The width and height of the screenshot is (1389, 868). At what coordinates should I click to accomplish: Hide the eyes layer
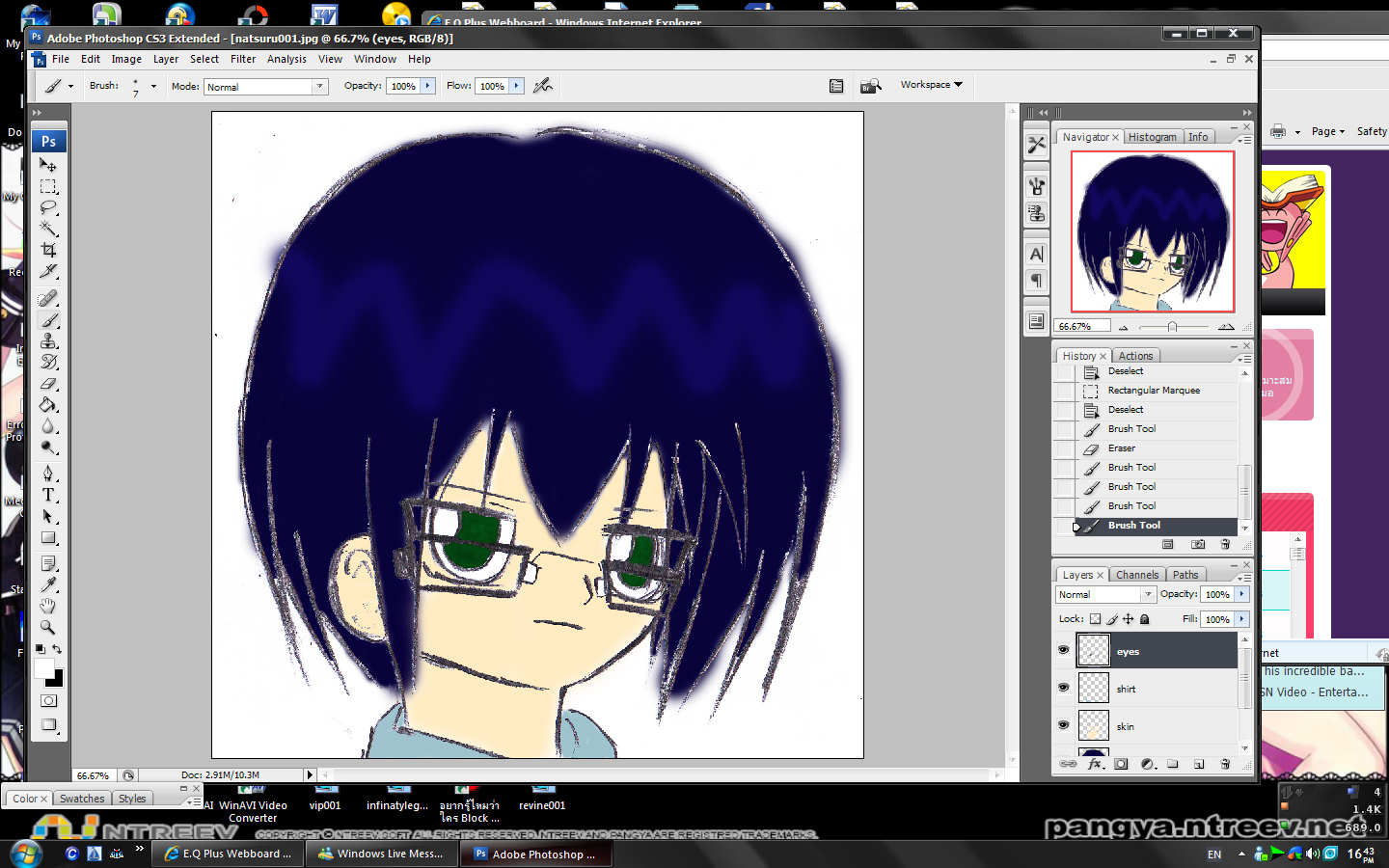pos(1063,650)
